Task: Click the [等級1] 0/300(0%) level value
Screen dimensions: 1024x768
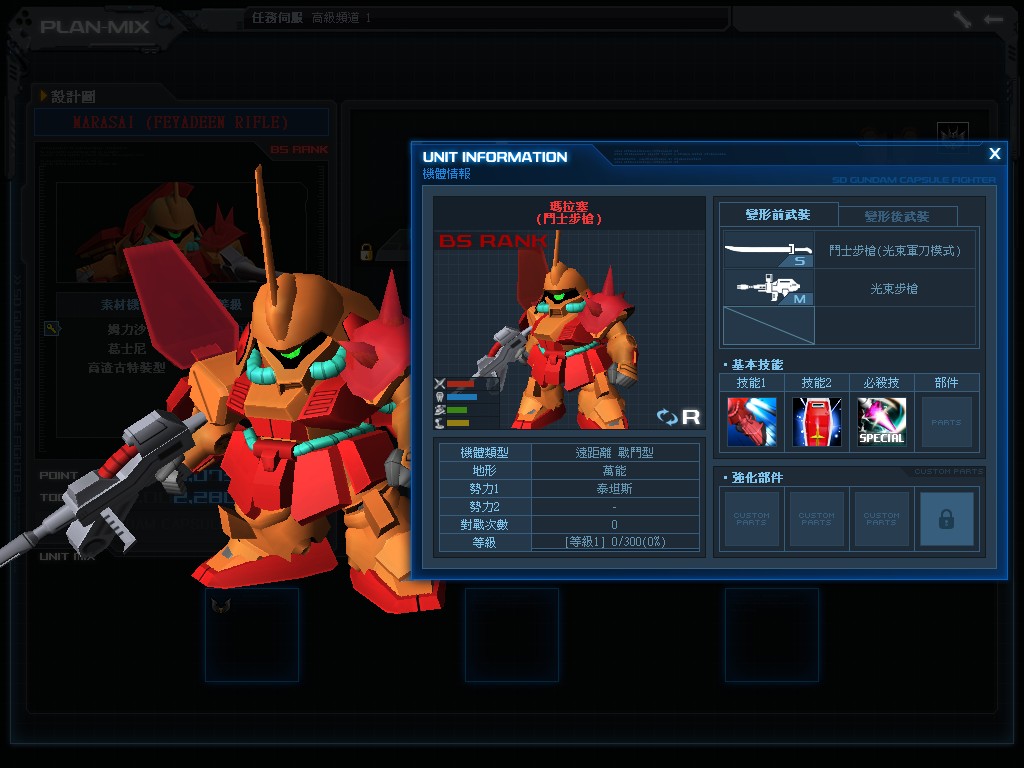Action: [x=615, y=542]
